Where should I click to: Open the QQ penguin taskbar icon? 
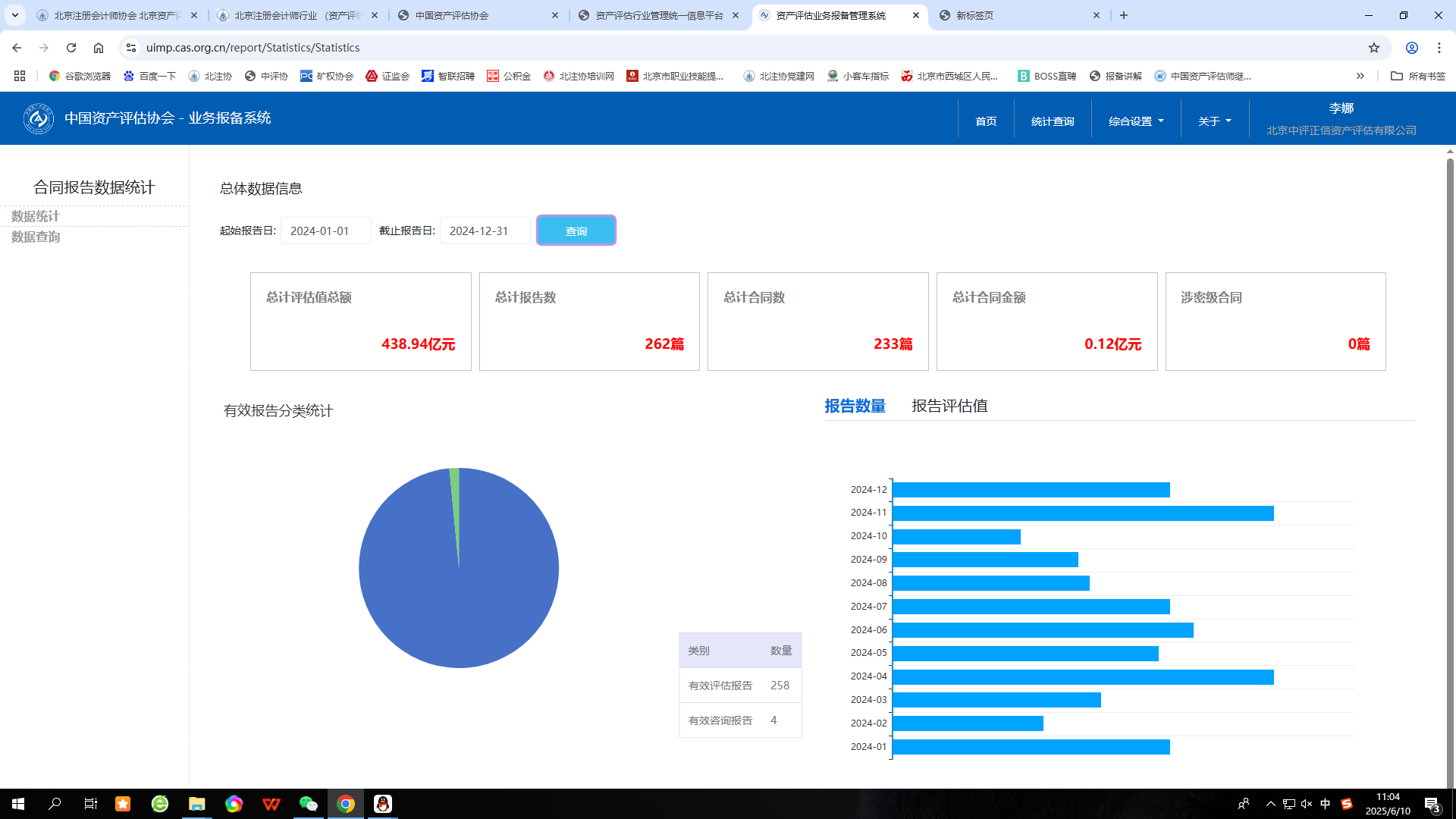point(383,804)
